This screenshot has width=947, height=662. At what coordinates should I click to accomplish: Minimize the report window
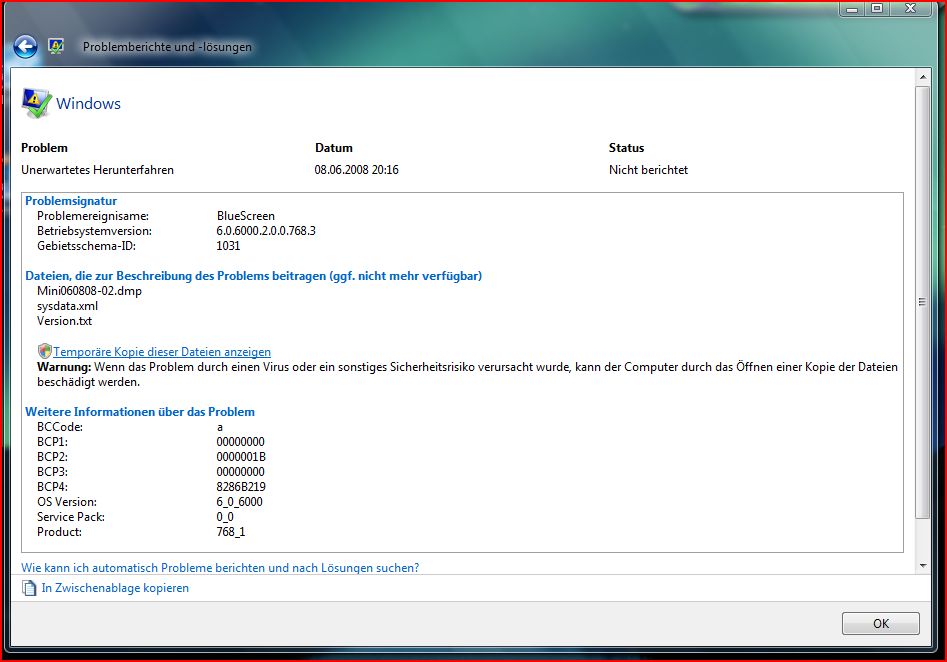(852, 8)
